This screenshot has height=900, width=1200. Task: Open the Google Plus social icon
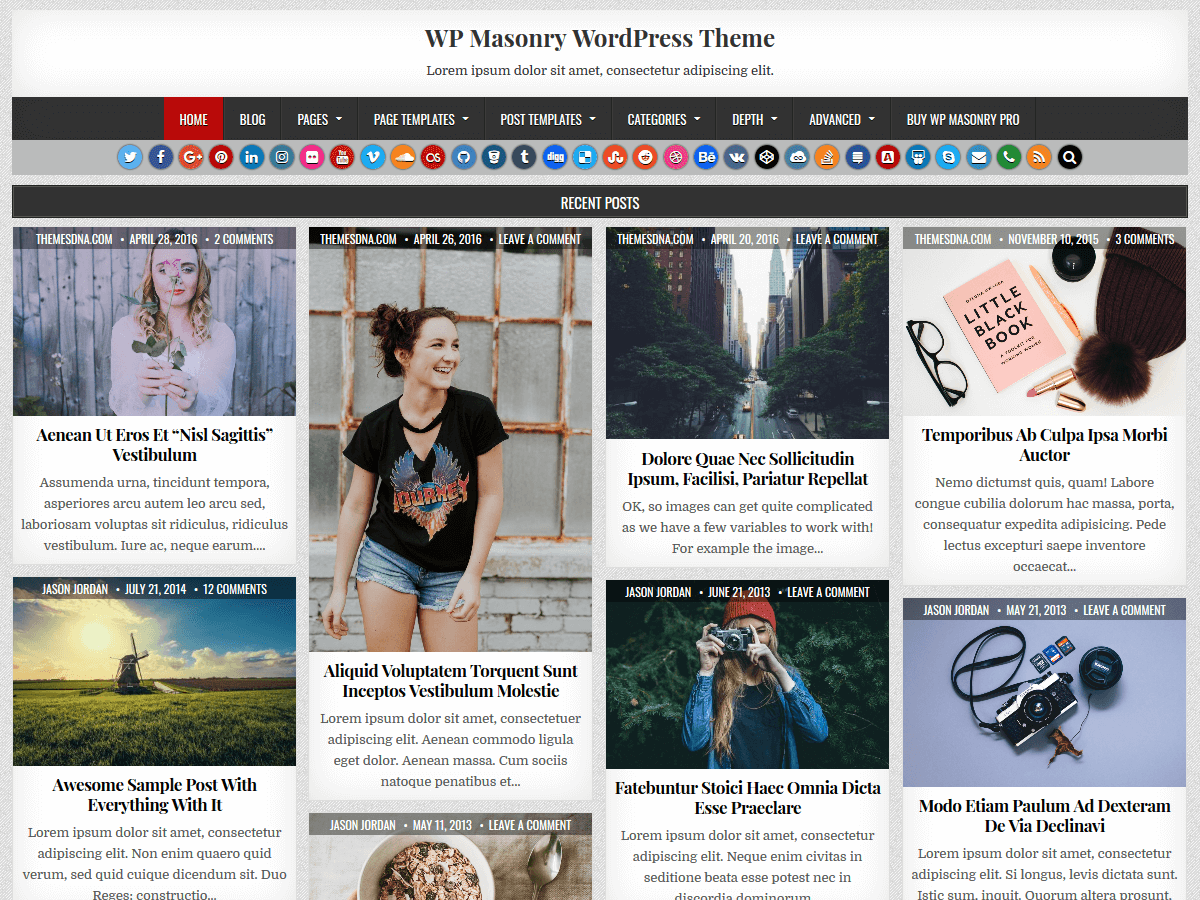point(191,157)
